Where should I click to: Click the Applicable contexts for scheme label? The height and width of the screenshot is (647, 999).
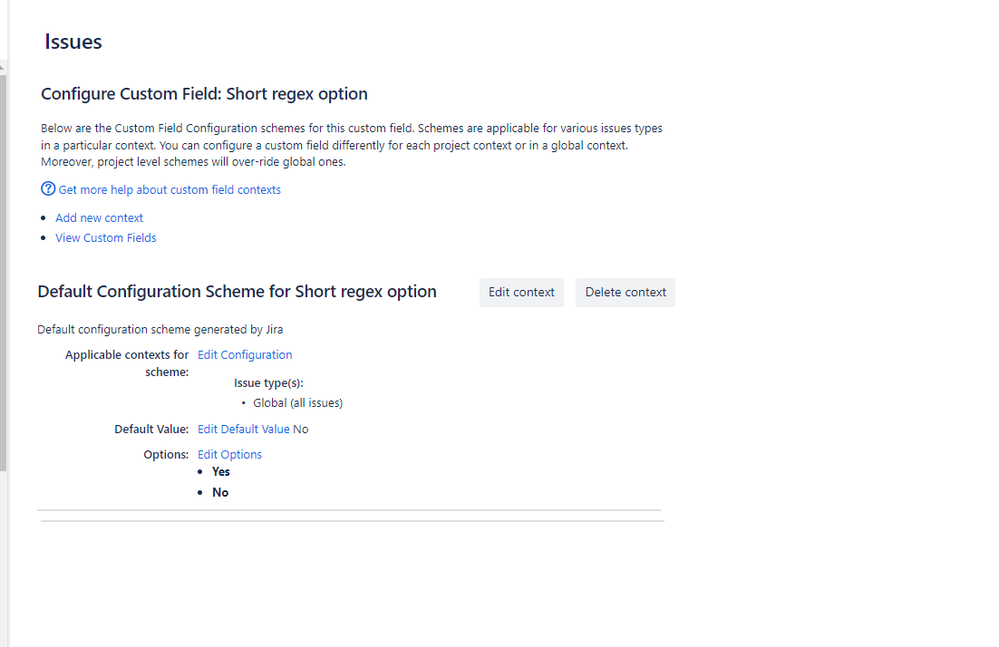pos(126,362)
